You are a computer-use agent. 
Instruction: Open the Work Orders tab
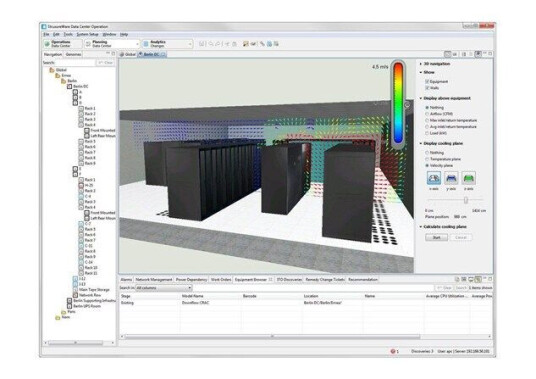tap(221, 280)
